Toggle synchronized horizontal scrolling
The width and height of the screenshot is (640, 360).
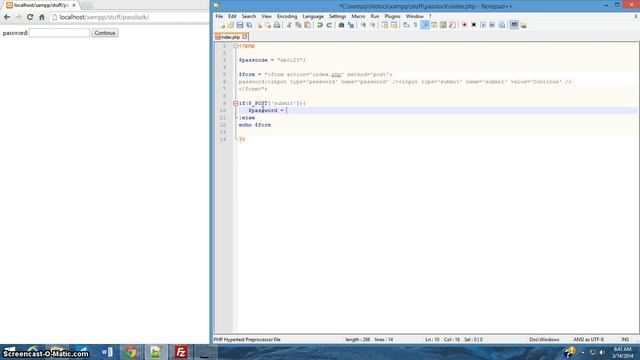(x=394, y=25)
